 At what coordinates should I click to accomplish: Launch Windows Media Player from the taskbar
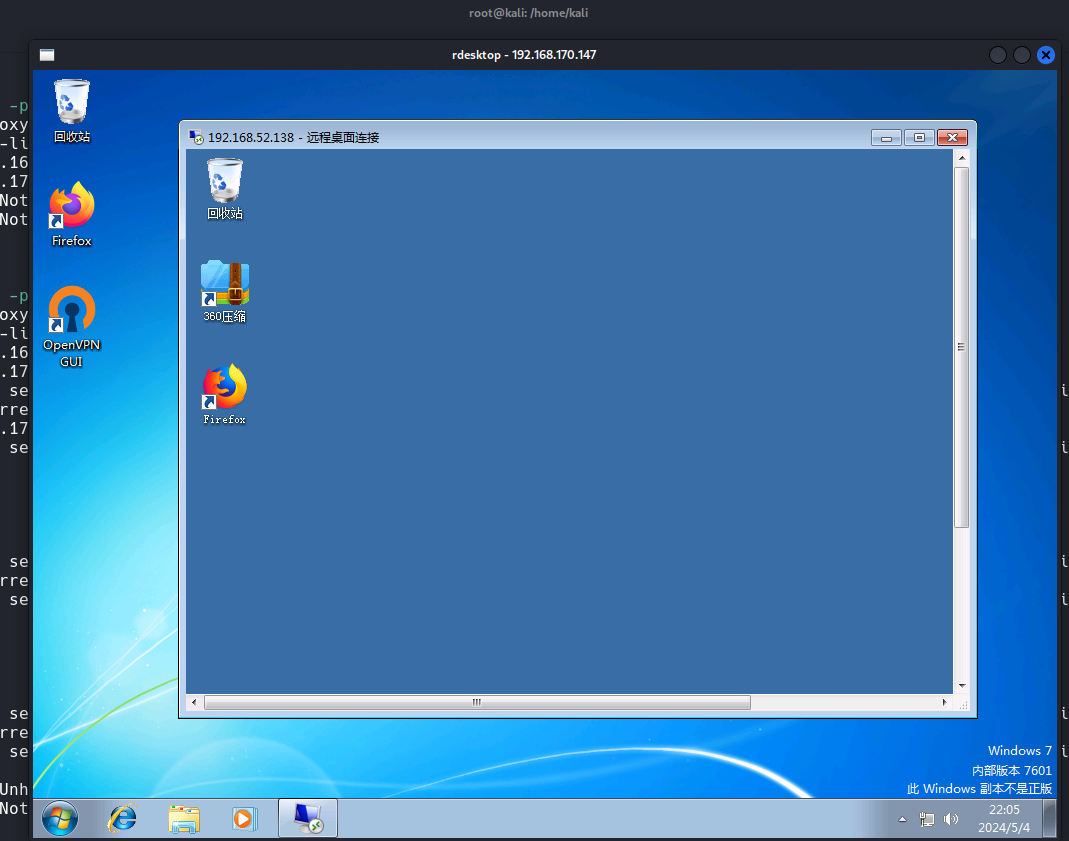click(x=243, y=818)
